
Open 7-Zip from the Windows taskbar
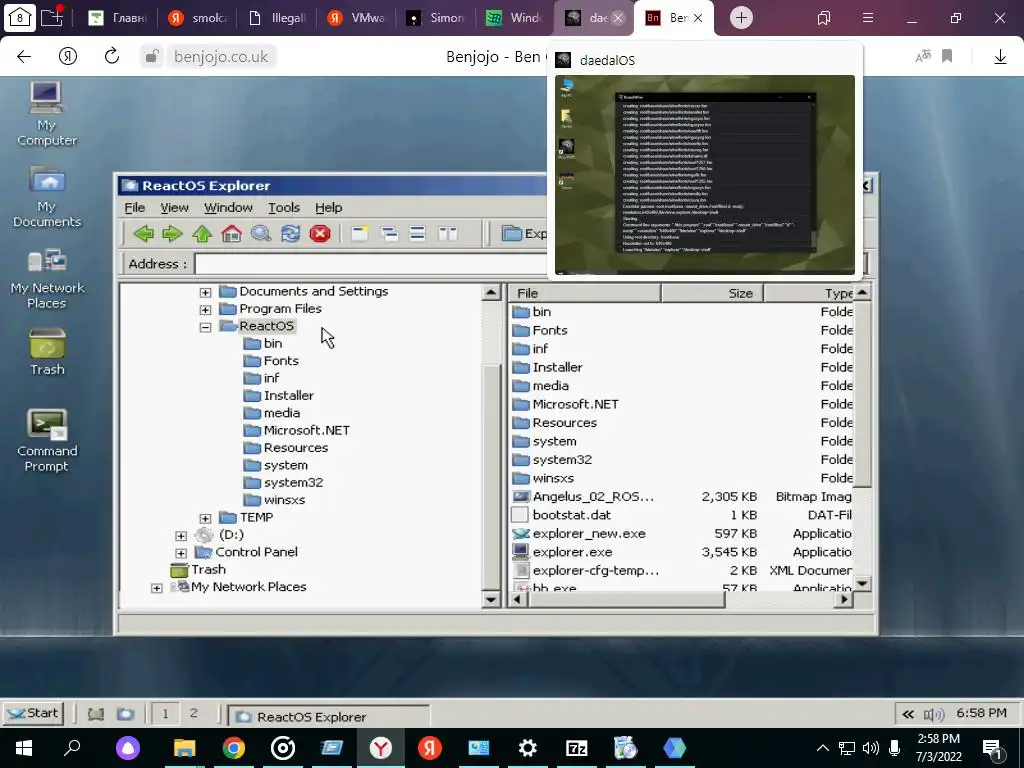[x=577, y=748]
